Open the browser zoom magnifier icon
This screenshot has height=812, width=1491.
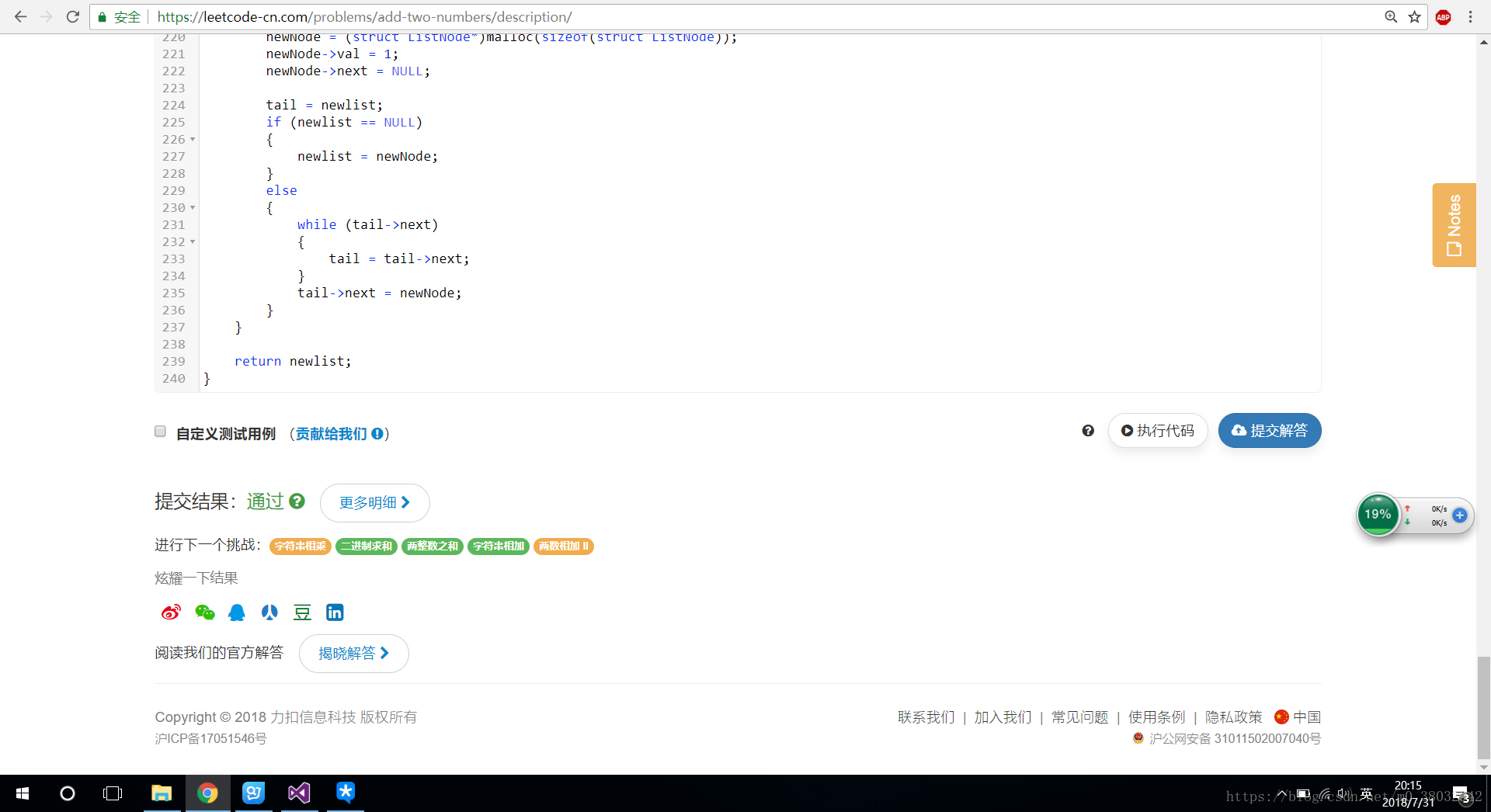[x=1391, y=16]
